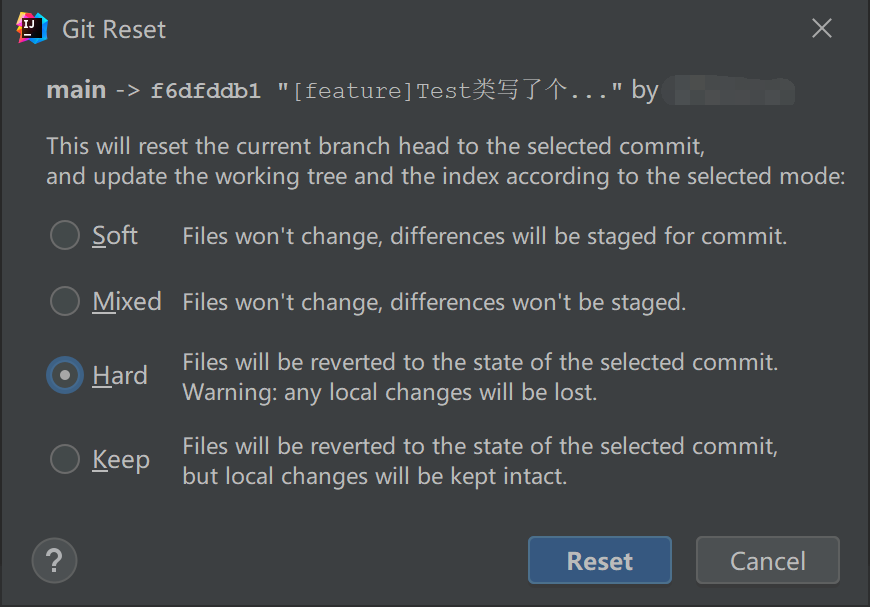Close the Git Reset dialog

pyautogui.click(x=822, y=28)
